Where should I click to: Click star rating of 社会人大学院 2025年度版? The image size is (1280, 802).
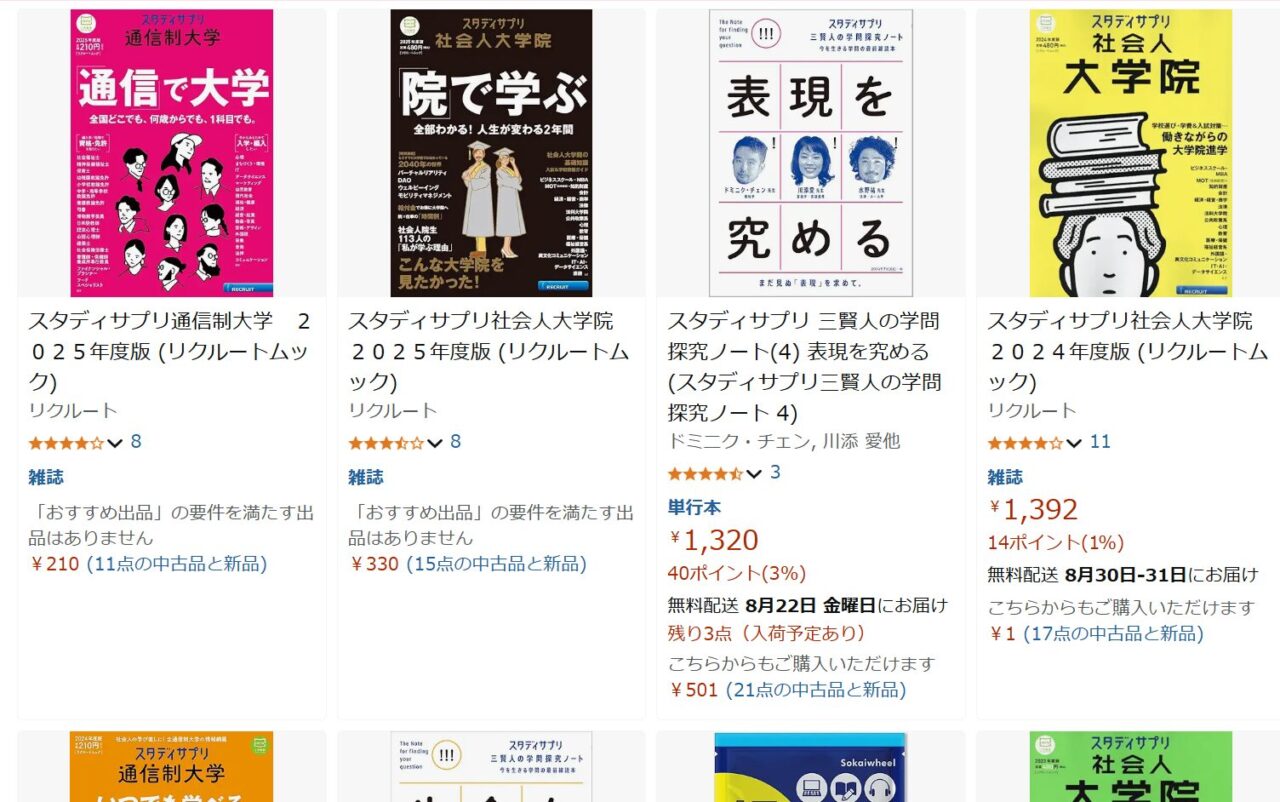click(x=386, y=443)
